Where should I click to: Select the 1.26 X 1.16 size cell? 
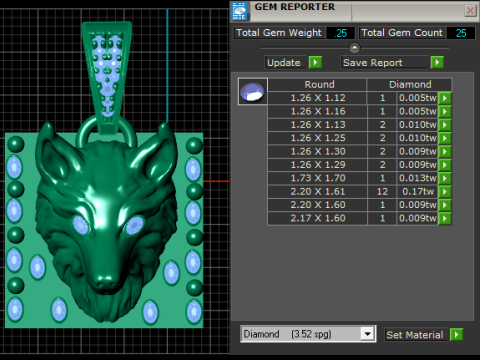click(x=317, y=111)
